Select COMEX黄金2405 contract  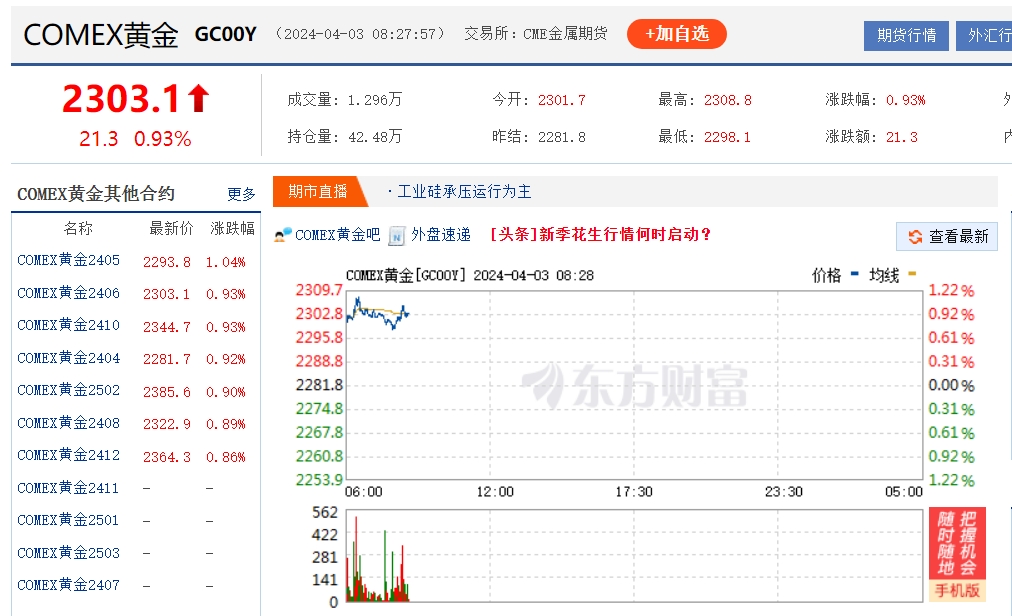pyautogui.click(x=68, y=261)
